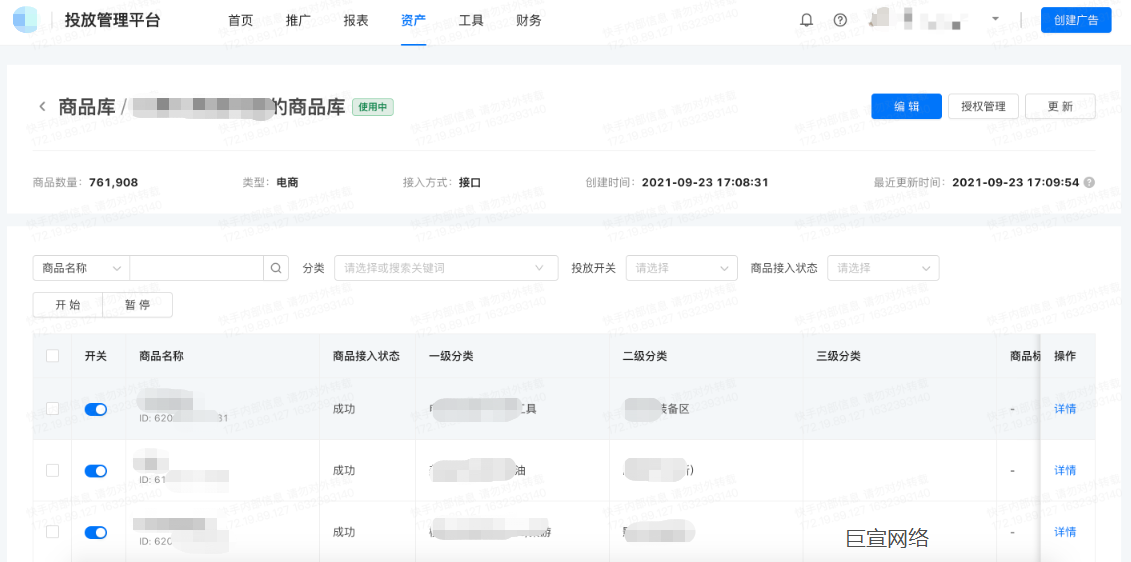Screen dimensions: 1131x562
Task: Open 详情 for the first product row
Action: tap(1065, 409)
